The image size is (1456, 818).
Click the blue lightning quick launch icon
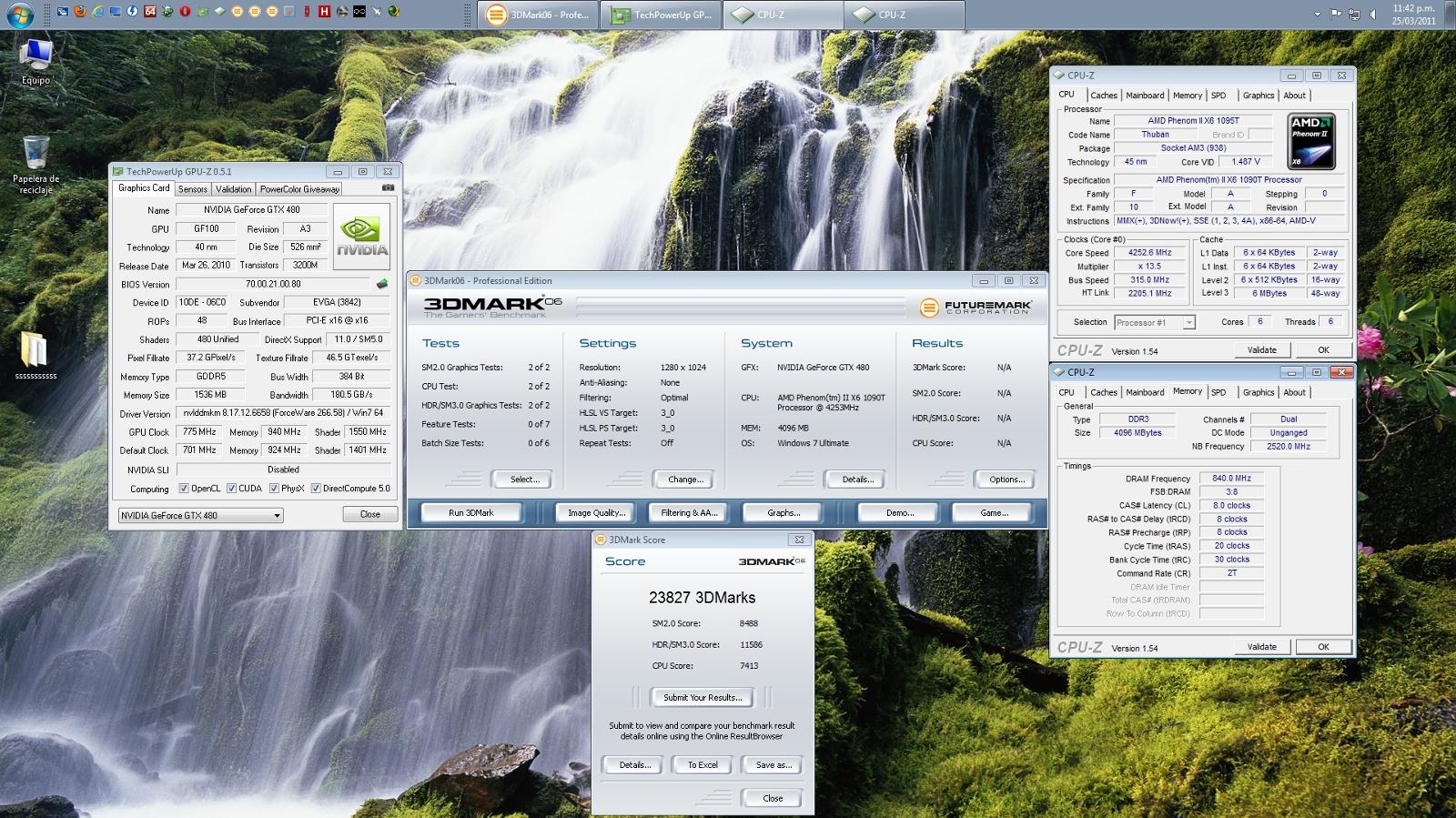[132, 12]
